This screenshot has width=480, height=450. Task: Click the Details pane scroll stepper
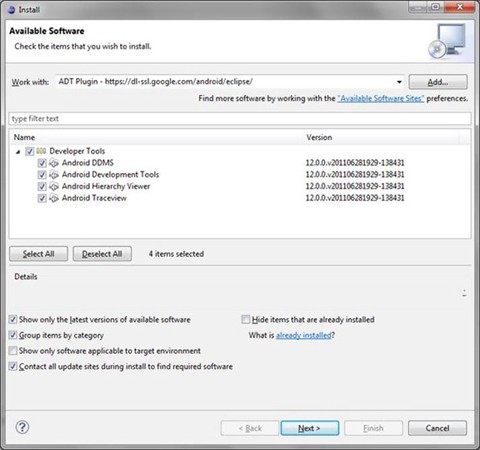tap(464, 292)
